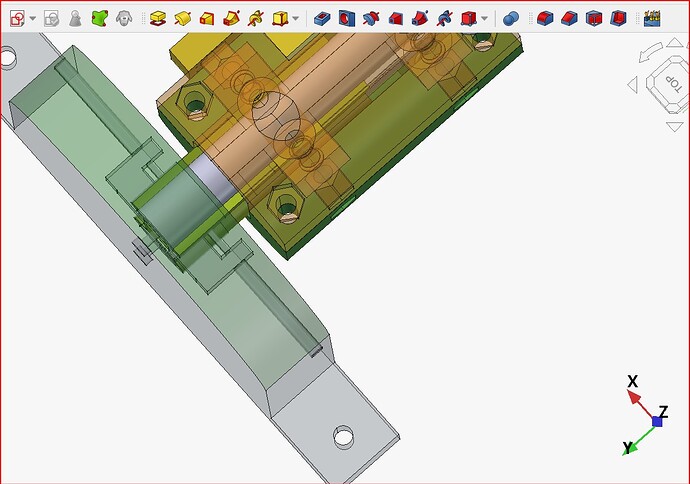690x484 pixels.
Task: Click the yellow Additive primitive cube
Action: click(280, 18)
